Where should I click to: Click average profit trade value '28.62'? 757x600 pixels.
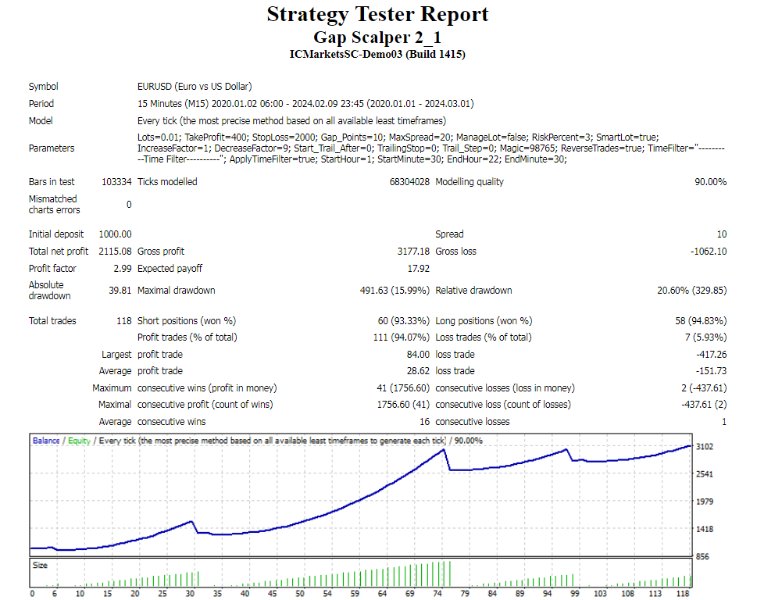[418, 371]
